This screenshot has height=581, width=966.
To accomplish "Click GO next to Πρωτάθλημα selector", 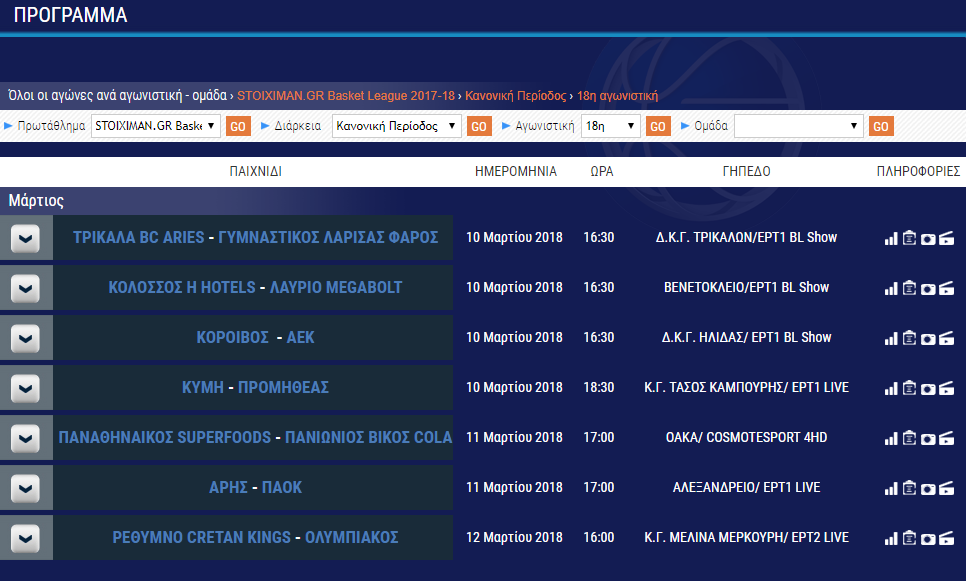I will click(x=238, y=126).
